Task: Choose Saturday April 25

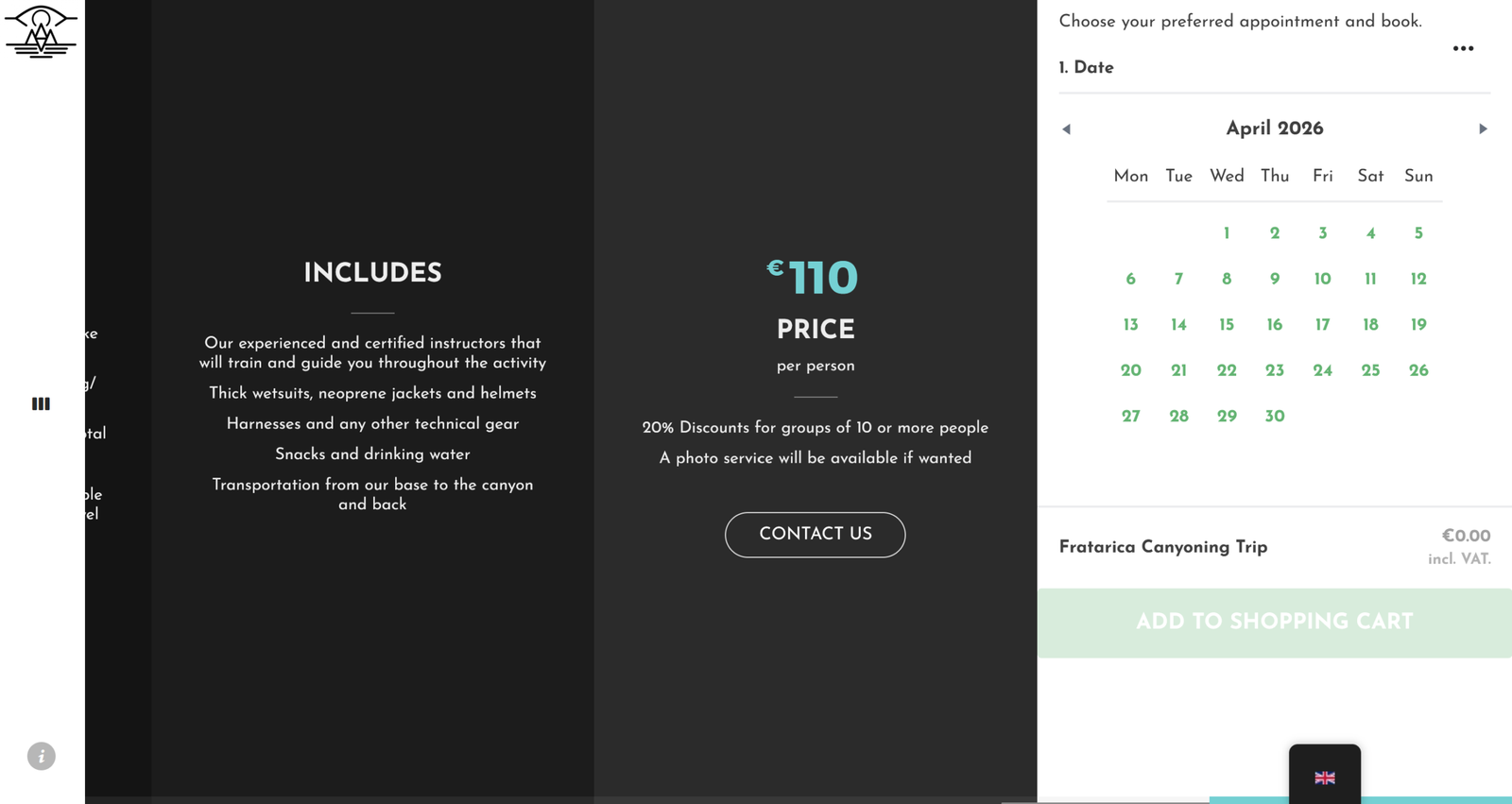Action: point(1370,370)
